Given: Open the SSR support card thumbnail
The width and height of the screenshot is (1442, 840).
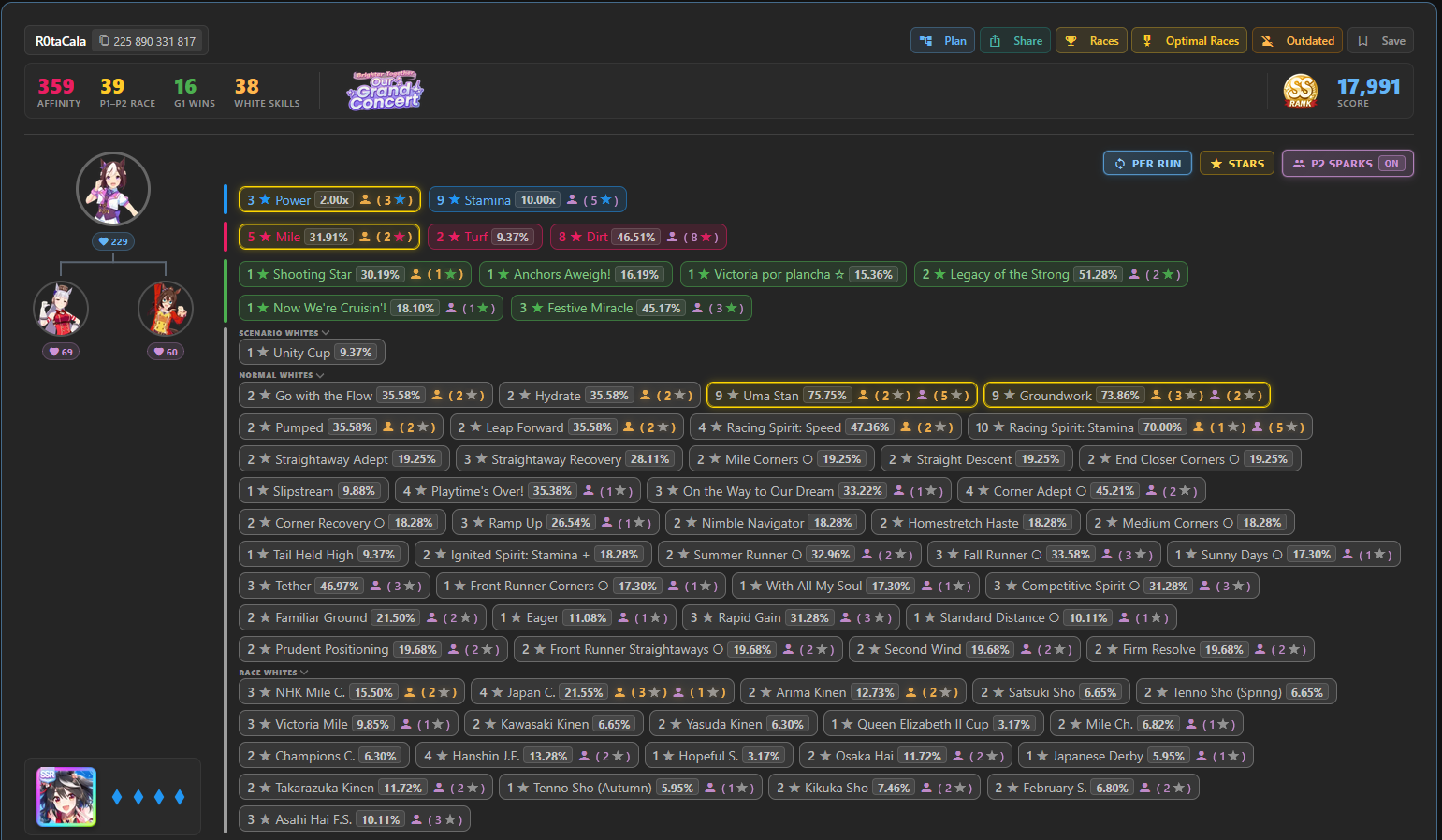Looking at the screenshot, I should pyautogui.click(x=66, y=797).
